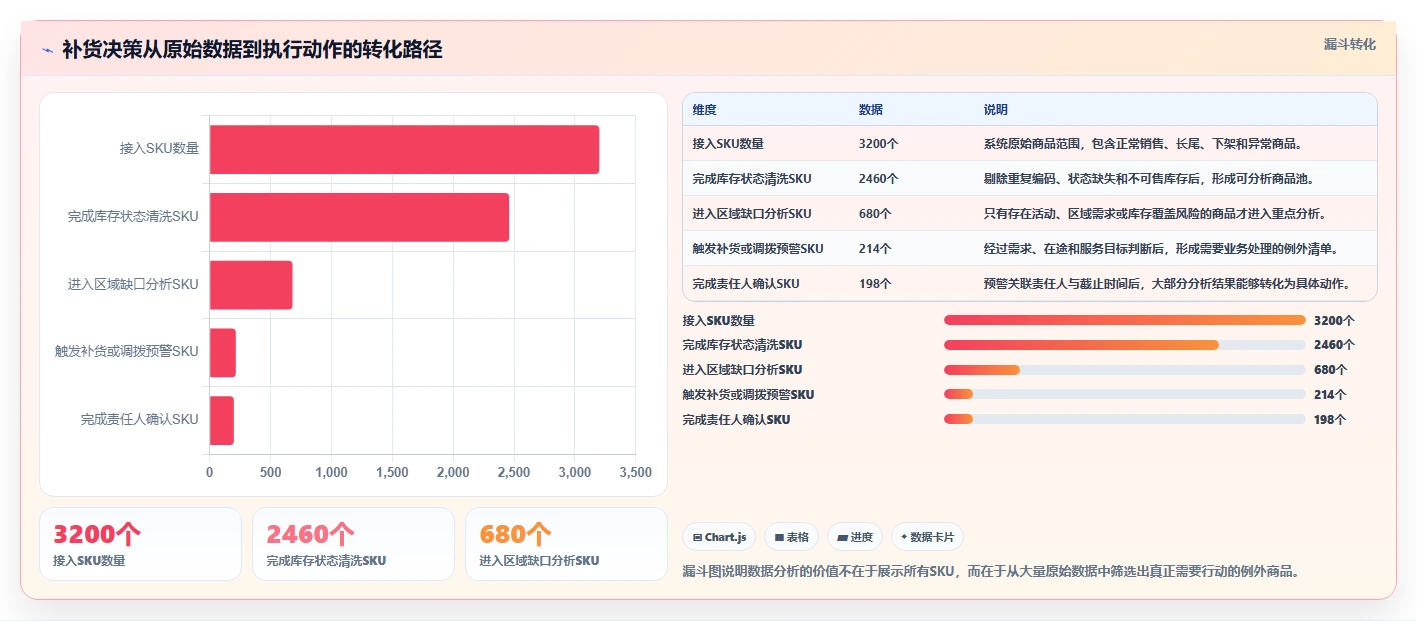The width and height of the screenshot is (1417, 621).
Task: Click the 接入SKU数量 chart axis label
Action: tap(159, 149)
